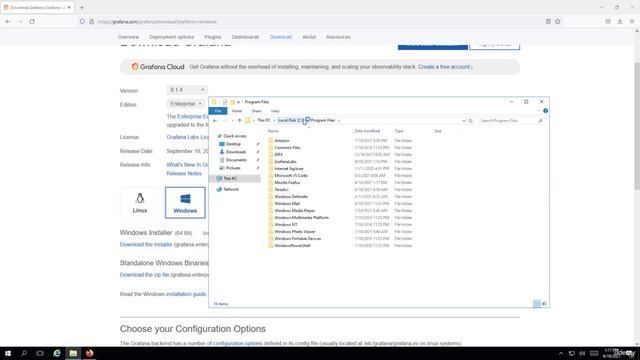Select the Windows Media Player folder
640x360 pixels.
(x=294, y=211)
